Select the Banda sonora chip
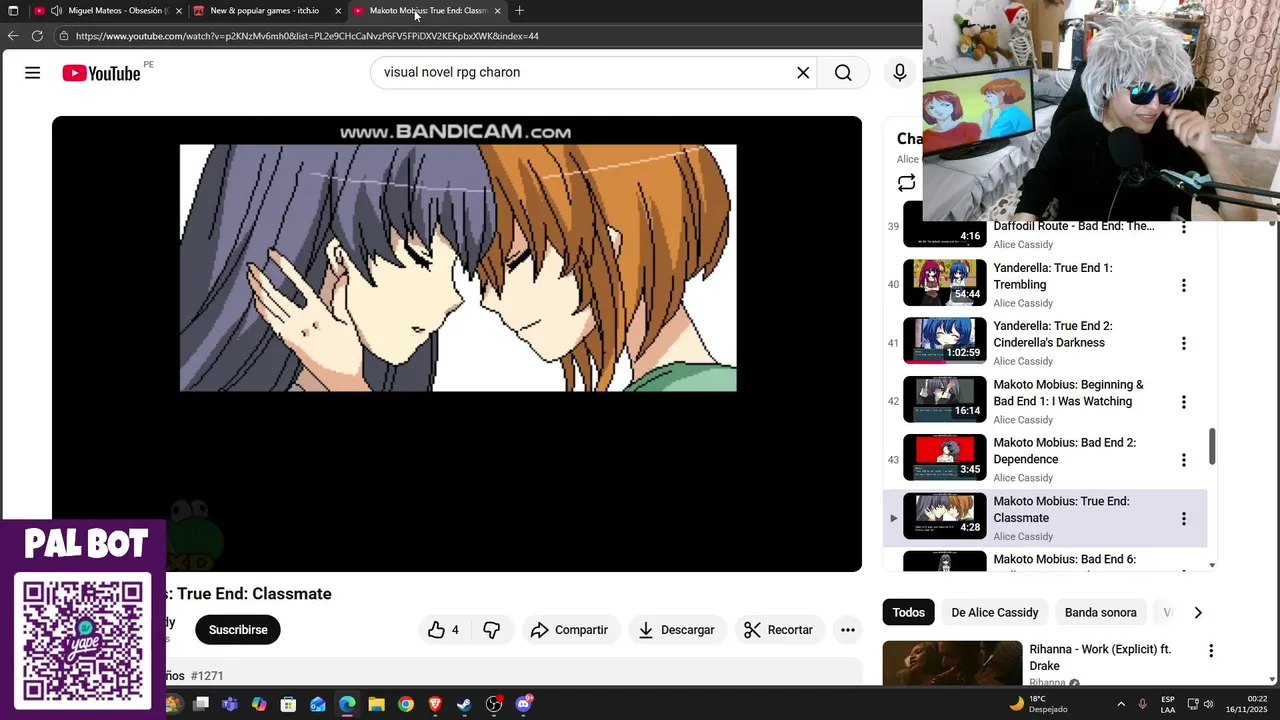Viewport: 1280px width, 720px height. coord(1100,612)
